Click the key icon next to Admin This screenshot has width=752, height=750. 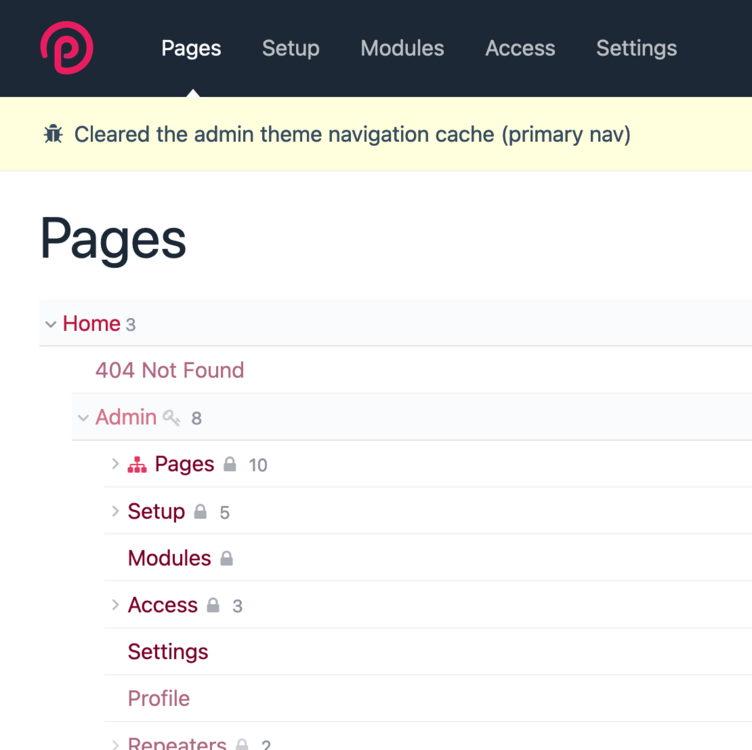pos(172,418)
